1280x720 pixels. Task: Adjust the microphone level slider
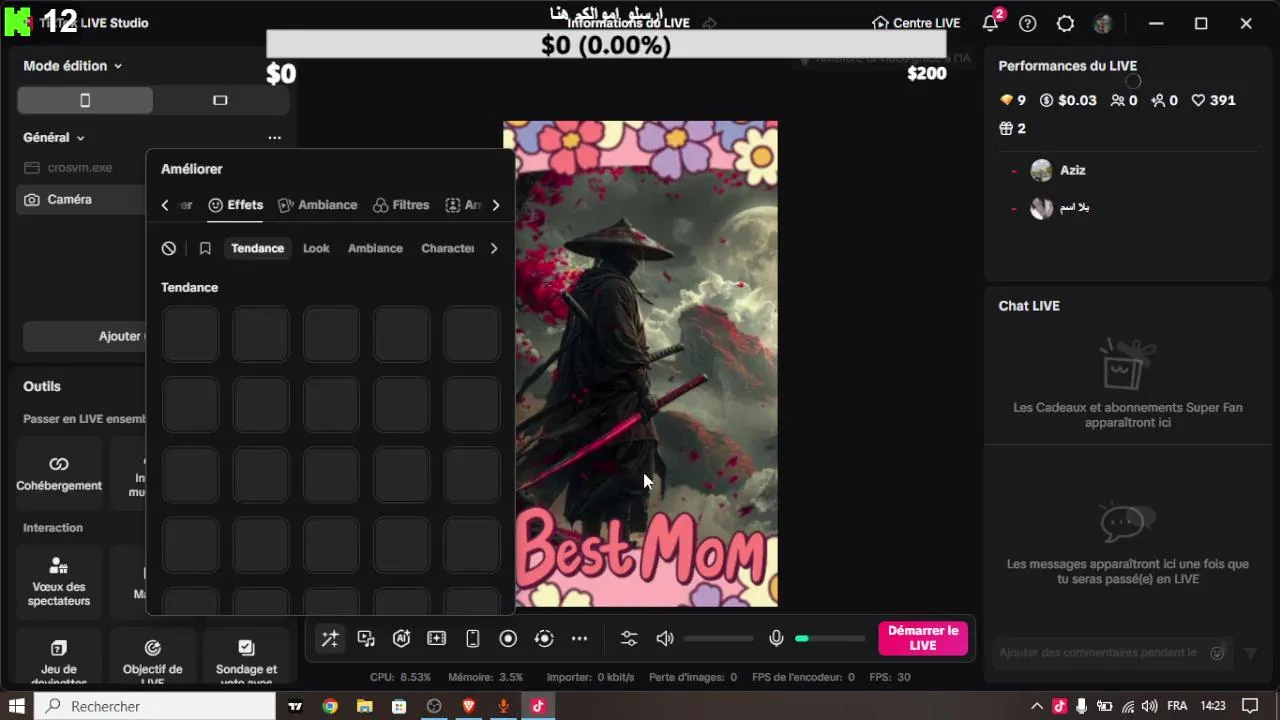click(830, 639)
